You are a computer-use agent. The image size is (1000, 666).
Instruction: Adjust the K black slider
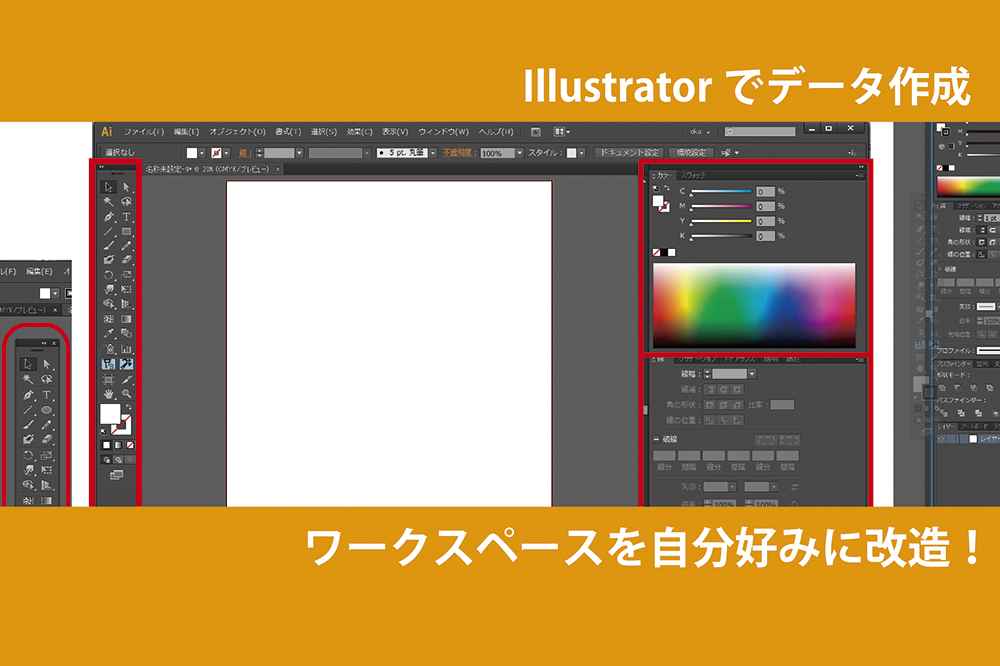pyautogui.click(x=721, y=236)
